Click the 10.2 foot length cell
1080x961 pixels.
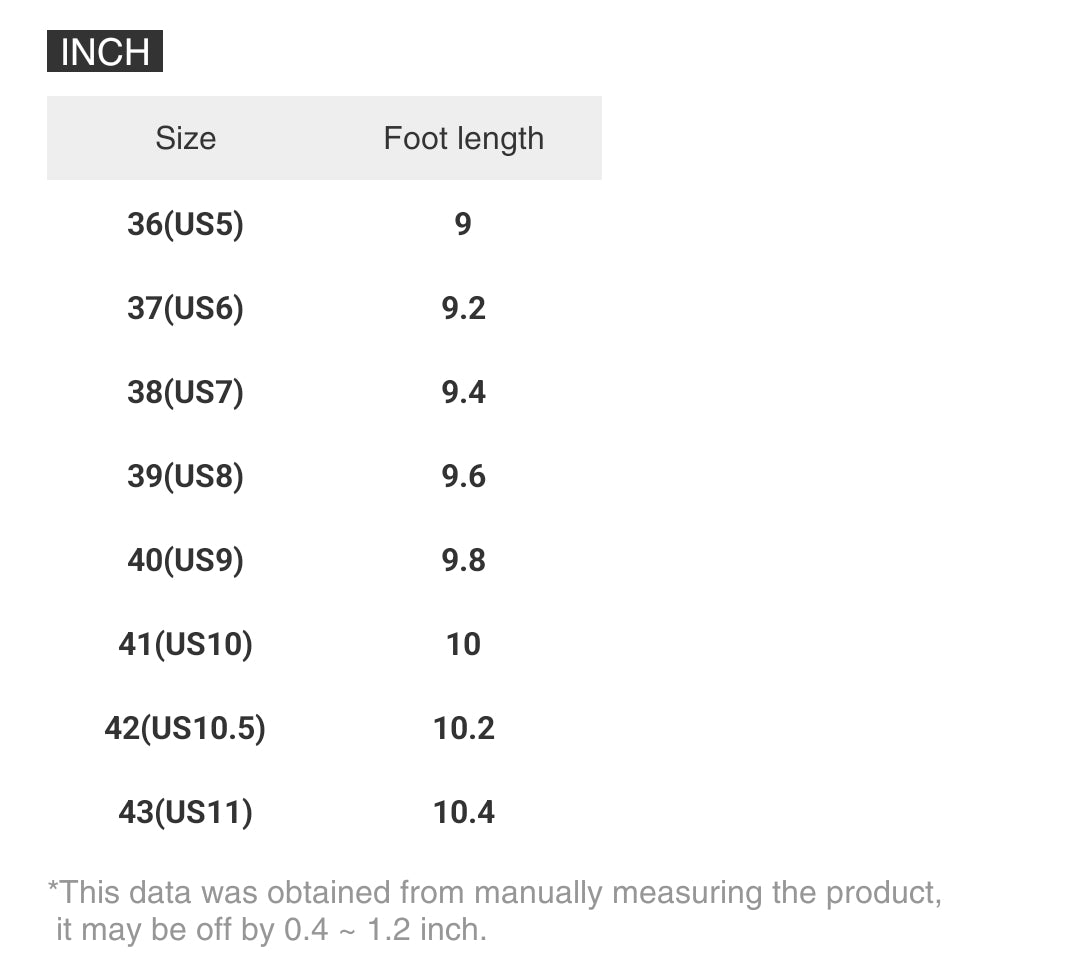pyautogui.click(x=463, y=728)
